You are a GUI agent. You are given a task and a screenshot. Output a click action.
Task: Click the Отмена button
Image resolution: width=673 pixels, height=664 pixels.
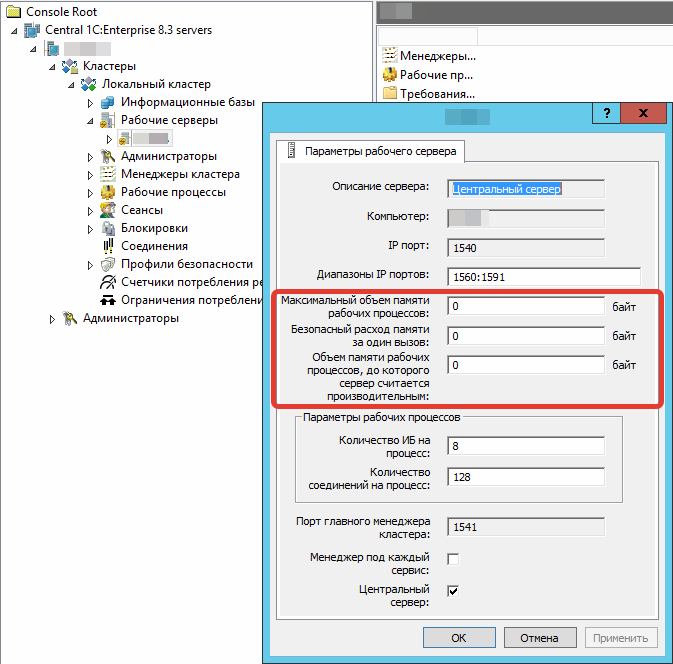[x=540, y=637]
